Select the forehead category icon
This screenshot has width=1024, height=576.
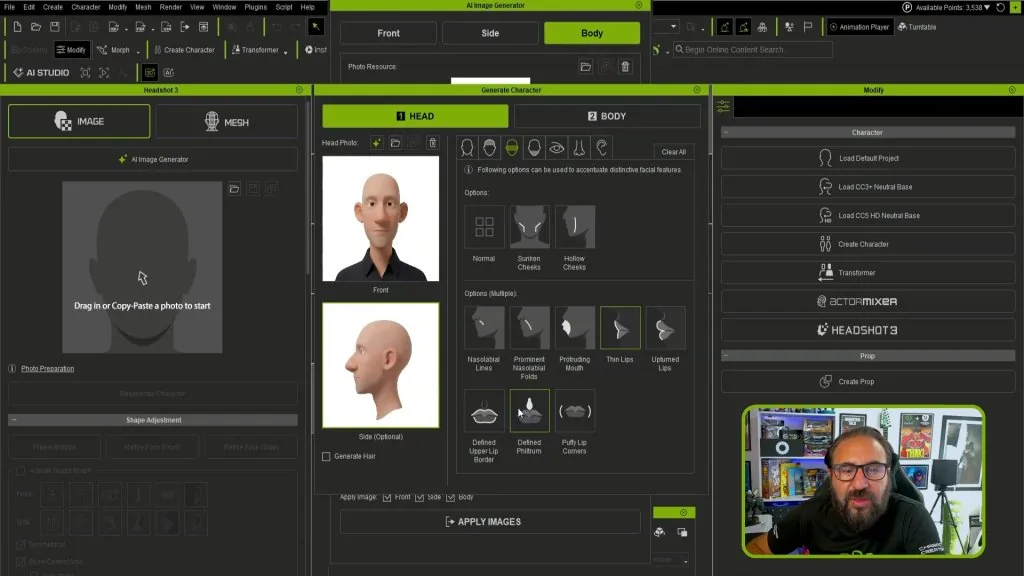pos(489,148)
